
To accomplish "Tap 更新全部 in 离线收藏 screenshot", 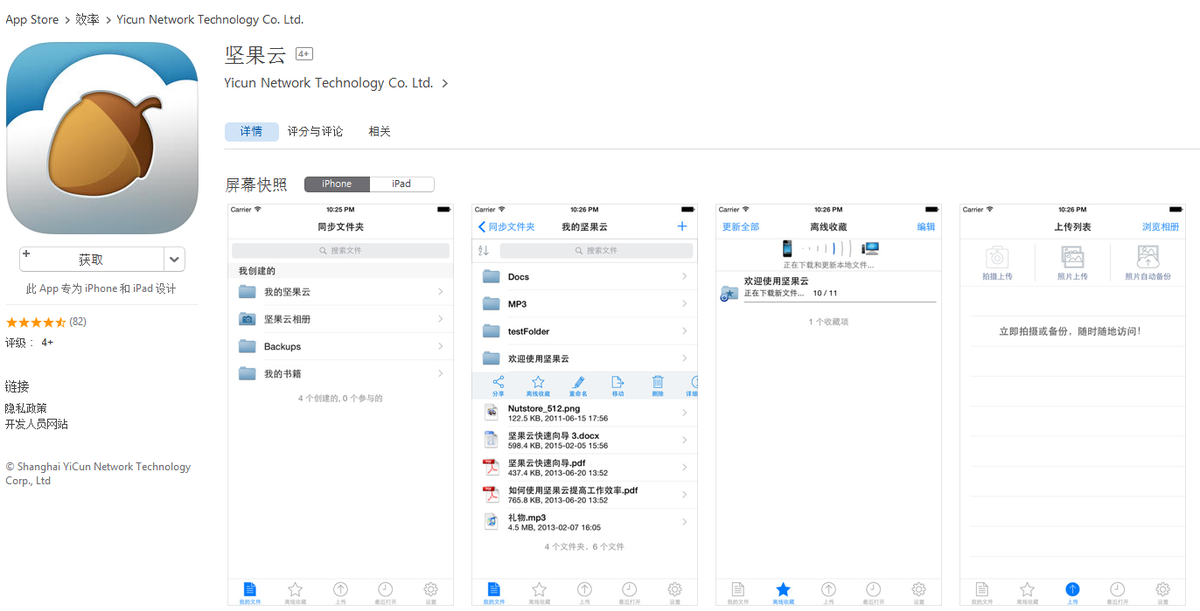I will [x=741, y=227].
